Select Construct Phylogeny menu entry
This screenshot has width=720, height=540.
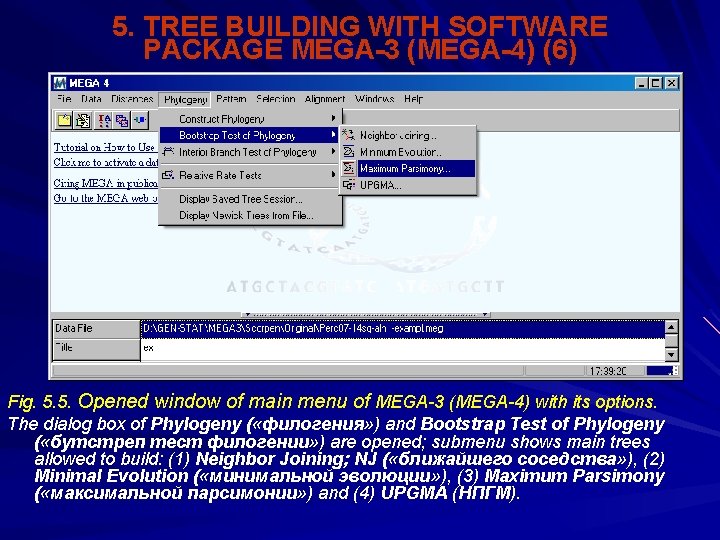tap(250, 119)
